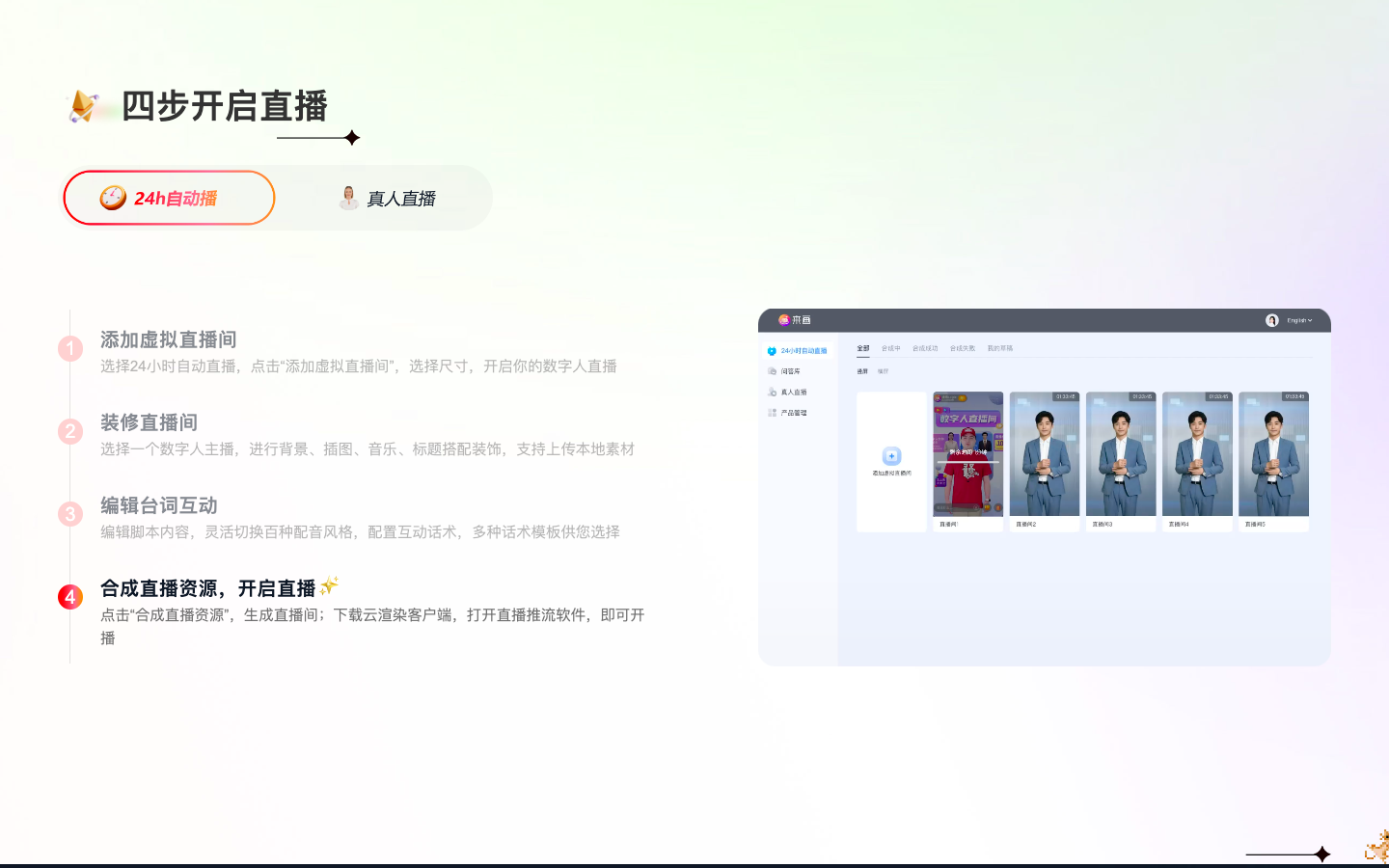Viewport: 1389px width, 868px height.
Task: Click the 合成失败 filter link
Action: coord(963,348)
